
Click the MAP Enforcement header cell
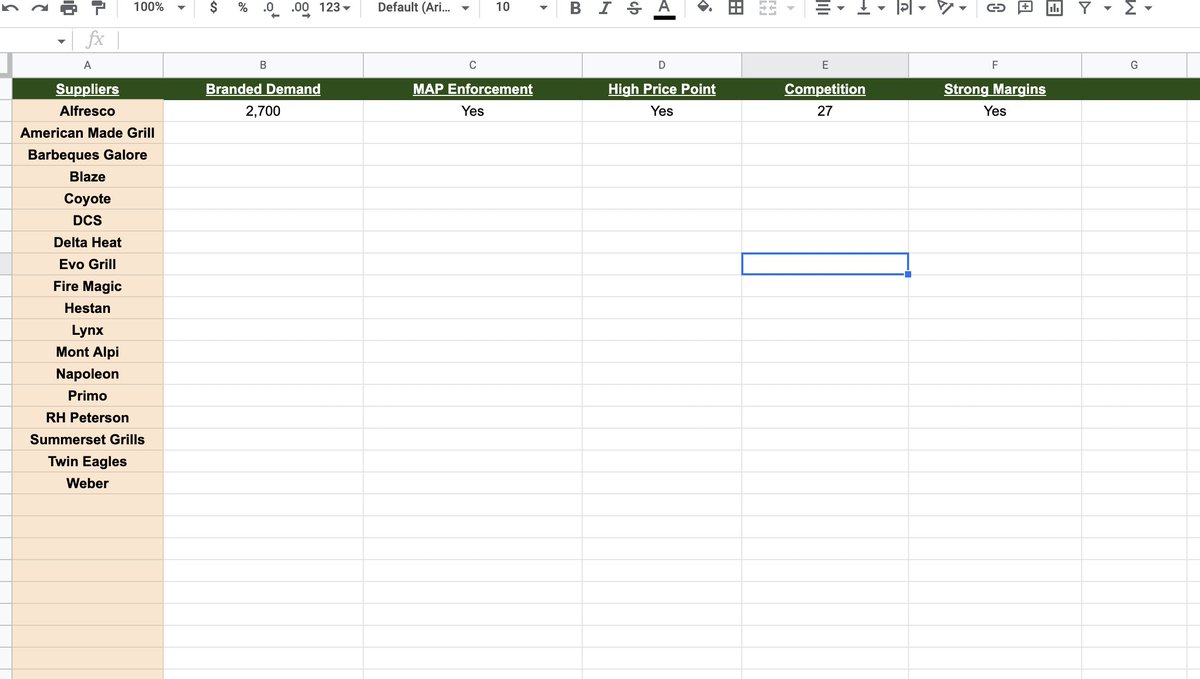[473, 89]
